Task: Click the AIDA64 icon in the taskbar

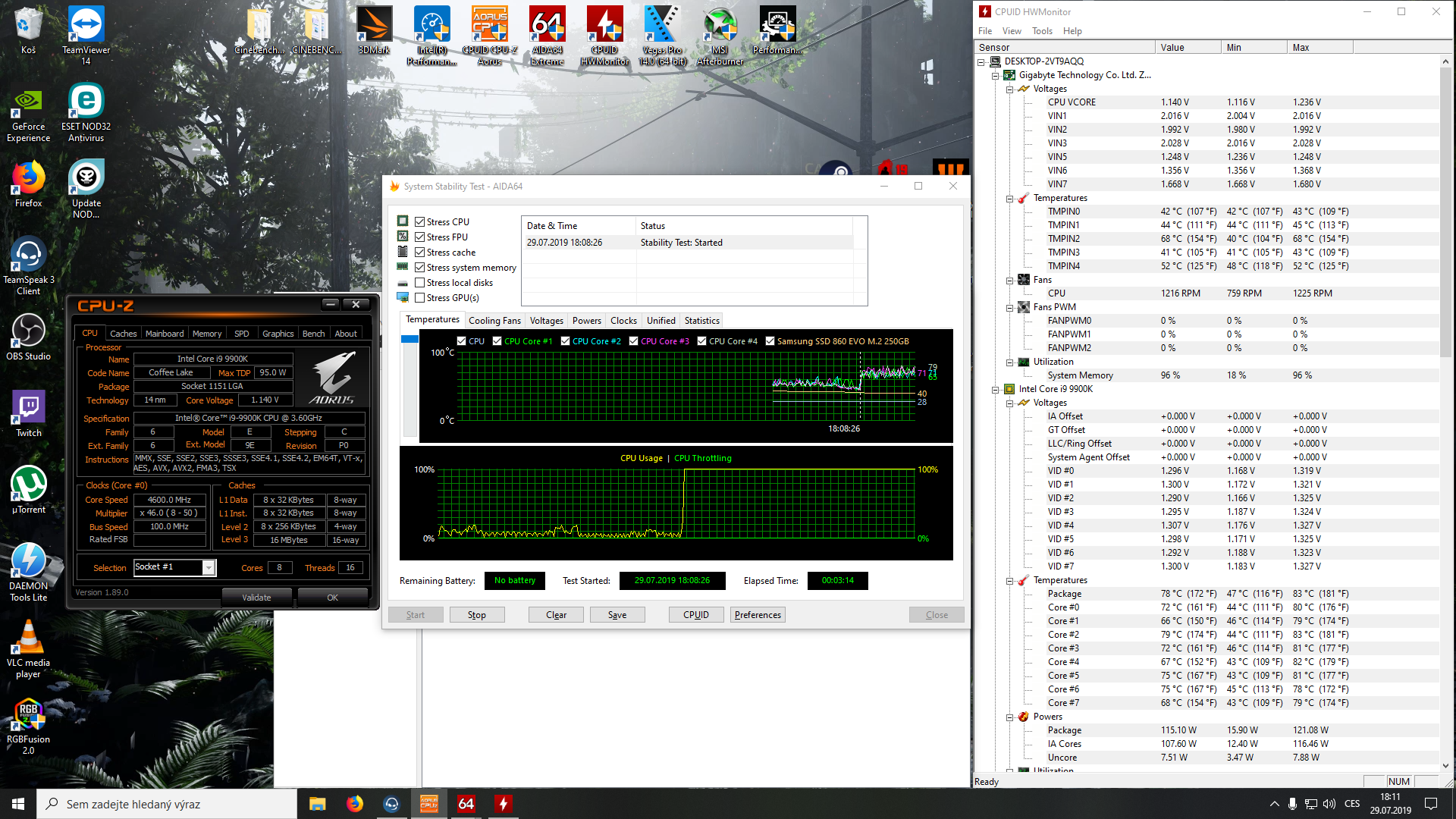Action: (x=466, y=804)
